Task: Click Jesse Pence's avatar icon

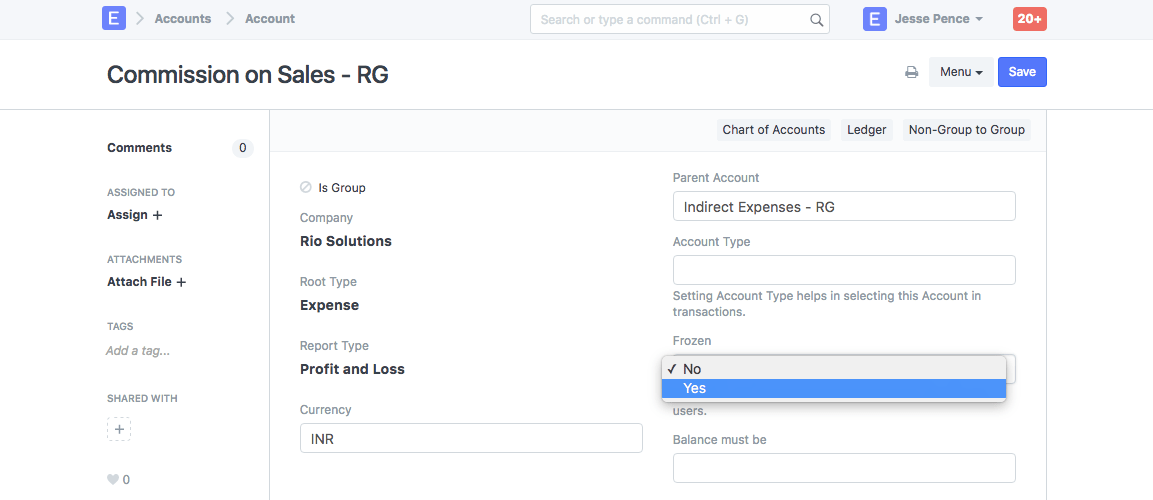Action: pyautogui.click(x=875, y=19)
